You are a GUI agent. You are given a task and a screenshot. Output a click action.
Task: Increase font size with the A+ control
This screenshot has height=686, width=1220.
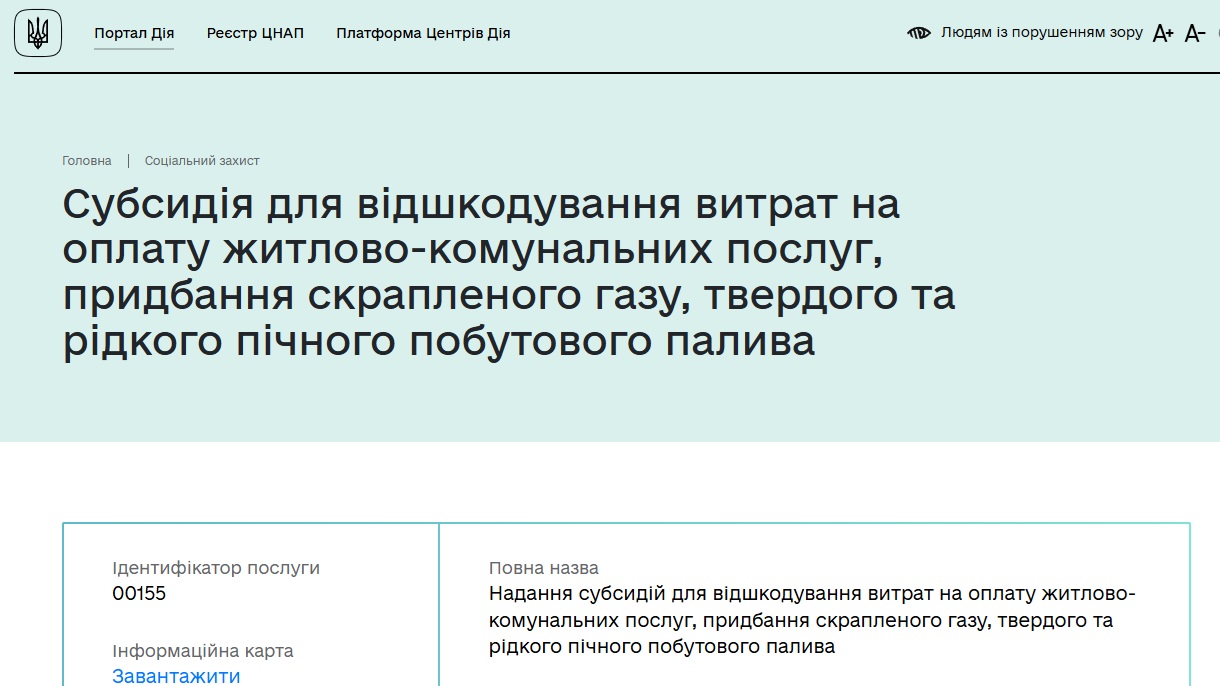coord(1163,33)
